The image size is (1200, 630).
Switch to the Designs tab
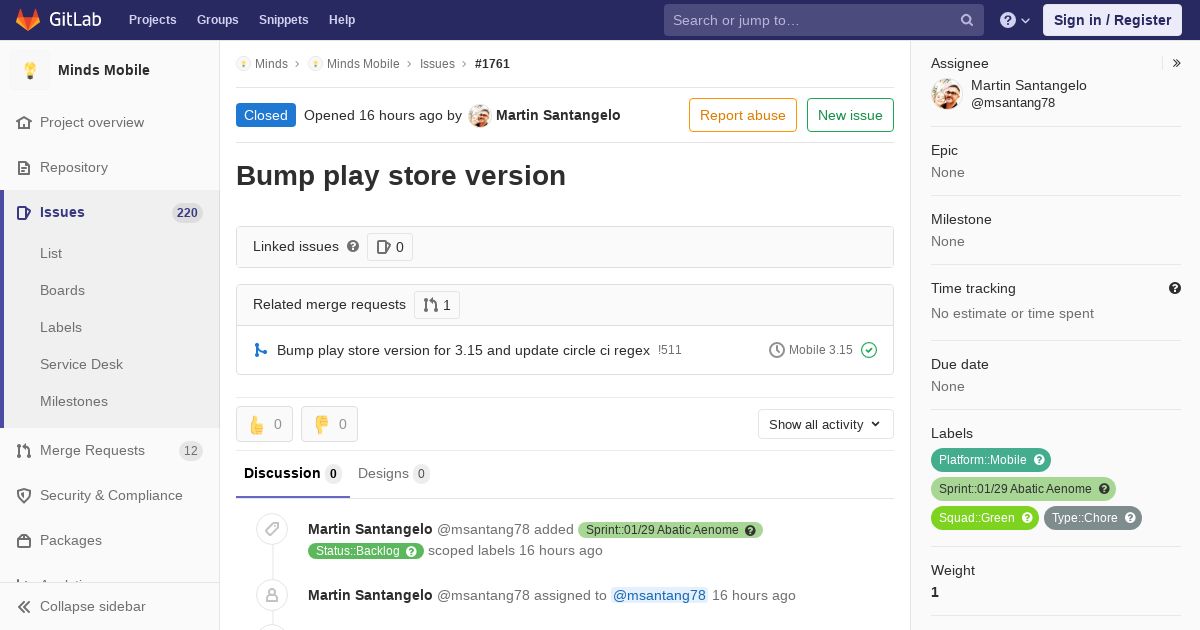tap(392, 474)
